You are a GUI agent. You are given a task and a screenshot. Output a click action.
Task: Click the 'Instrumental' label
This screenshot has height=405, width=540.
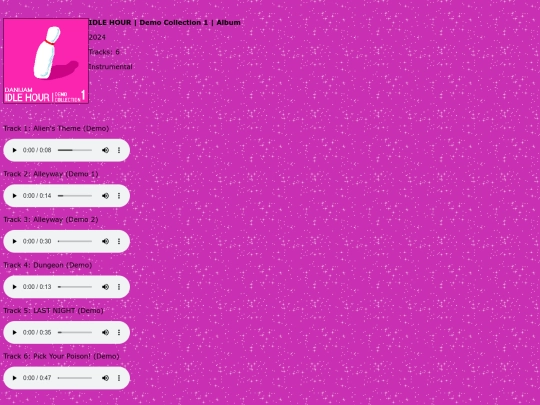(x=111, y=67)
